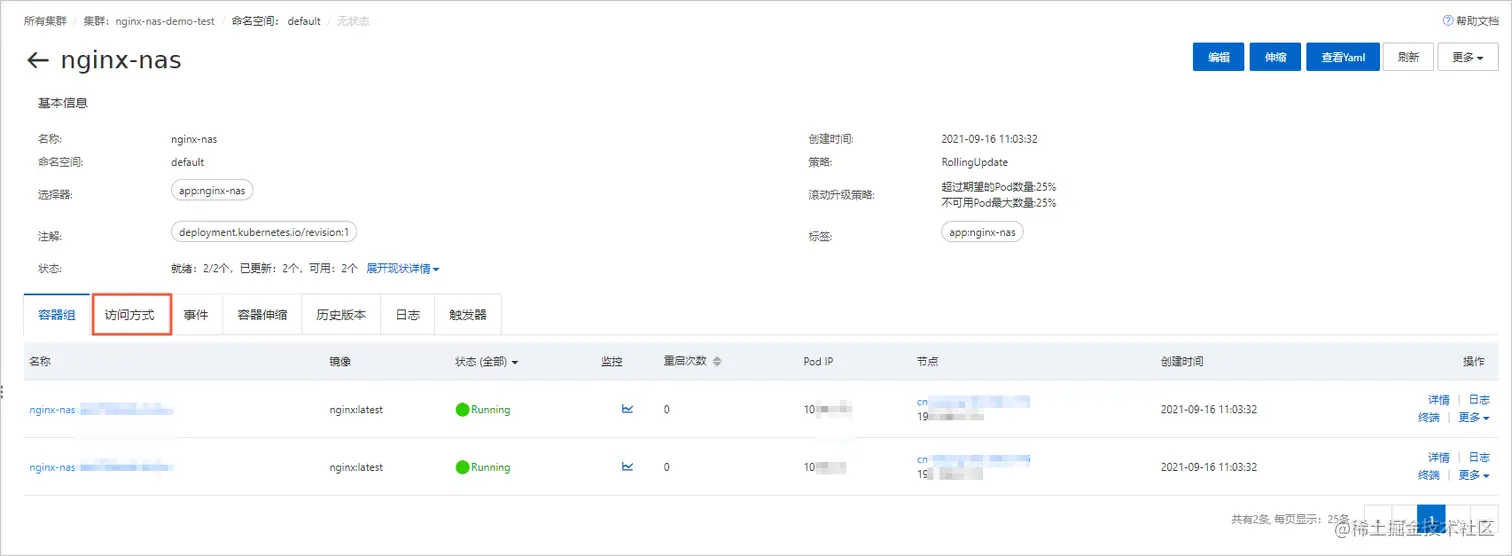This screenshot has height=556, width=1512.
Task: Switch to the 历史版本 tab
Action: (341, 314)
